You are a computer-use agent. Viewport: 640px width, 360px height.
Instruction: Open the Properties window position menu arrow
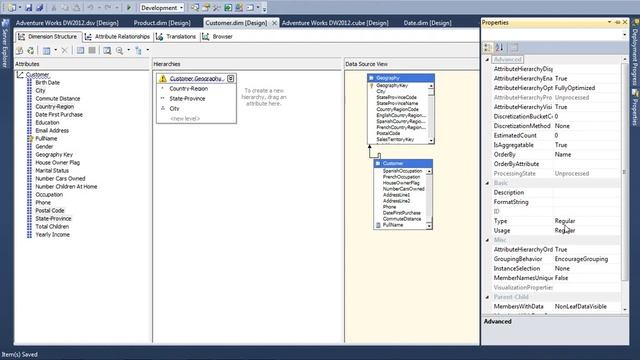[x=609, y=22]
